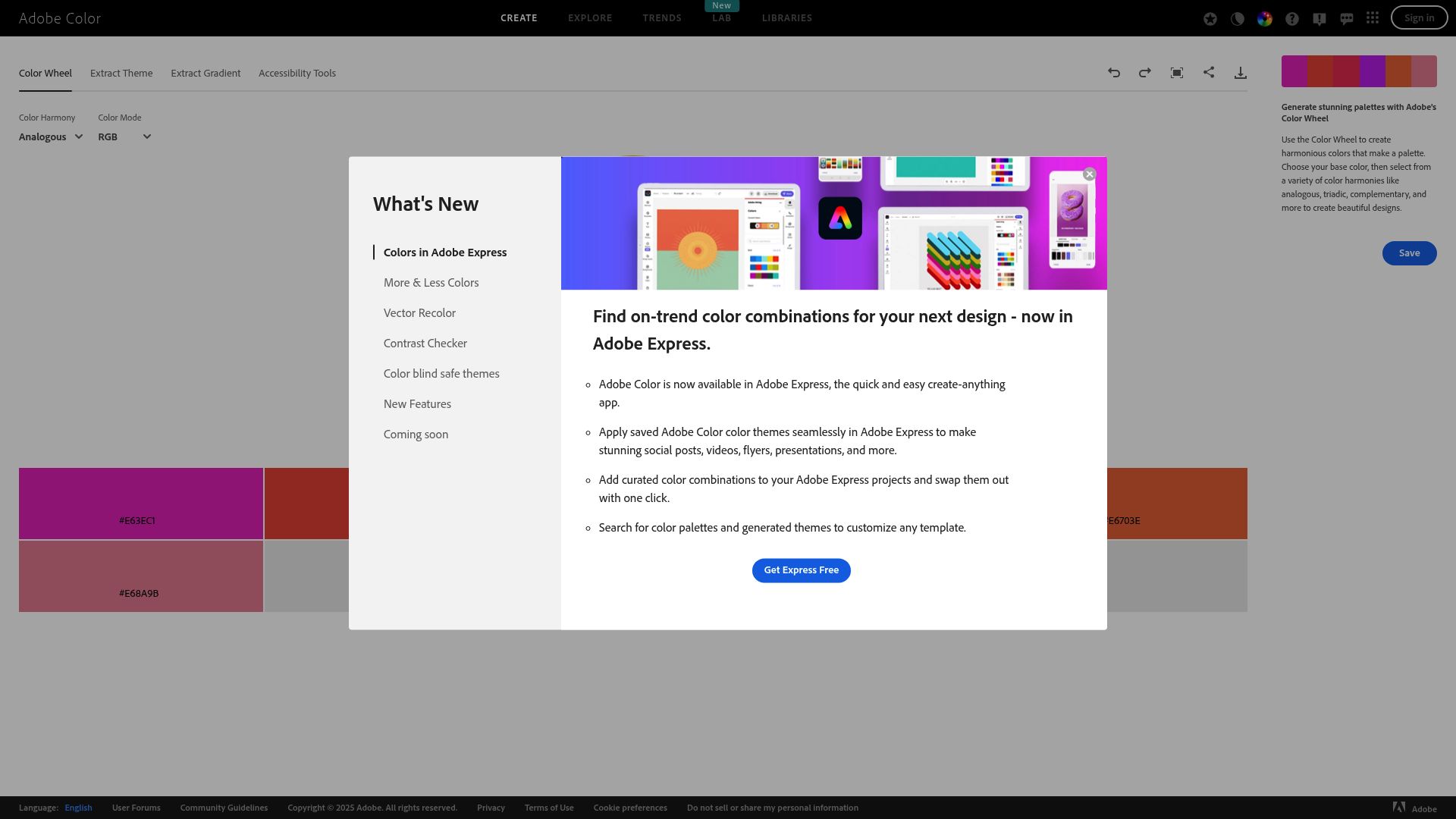Select Contrast Checker in What's New list
This screenshot has width=1456, height=819.
[x=425, y=343]
